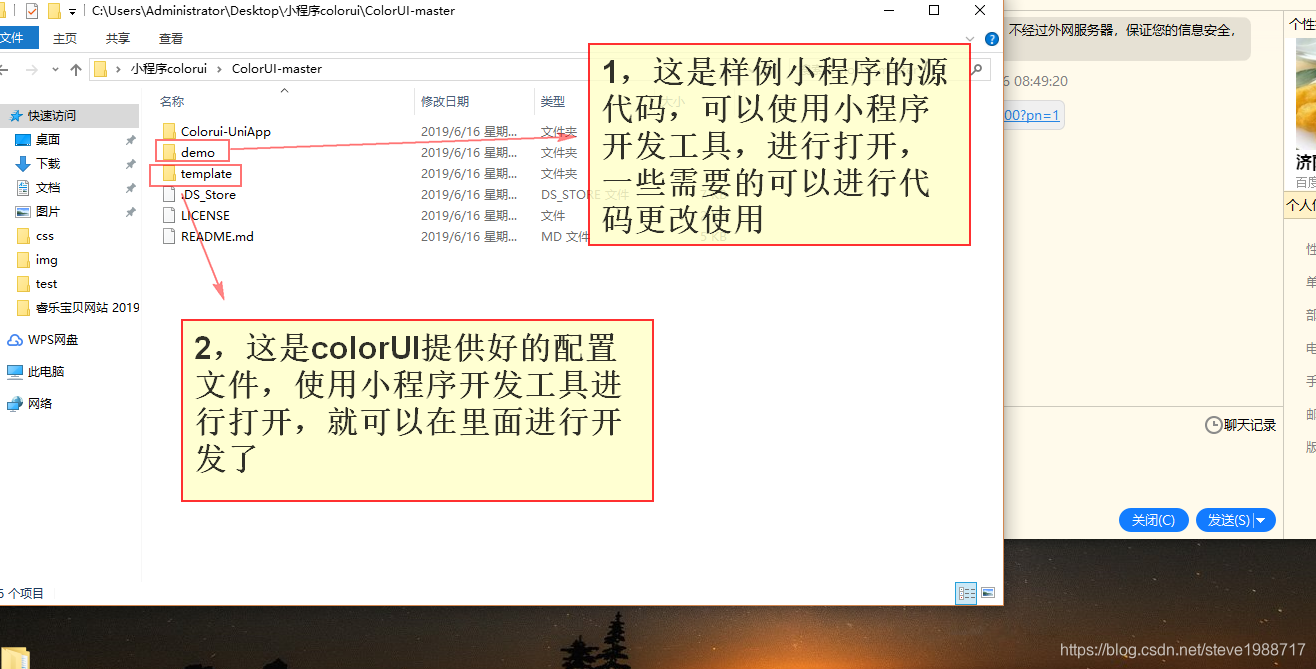This screenshot has height=669, width=1316.
Task: Select 小程序colorui in the address breadcrumb
Action: pos(168,69)
